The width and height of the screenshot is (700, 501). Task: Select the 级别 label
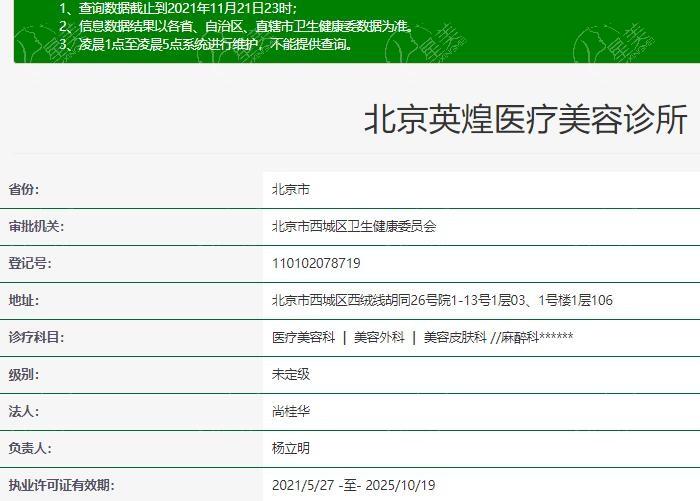(24, 374)
